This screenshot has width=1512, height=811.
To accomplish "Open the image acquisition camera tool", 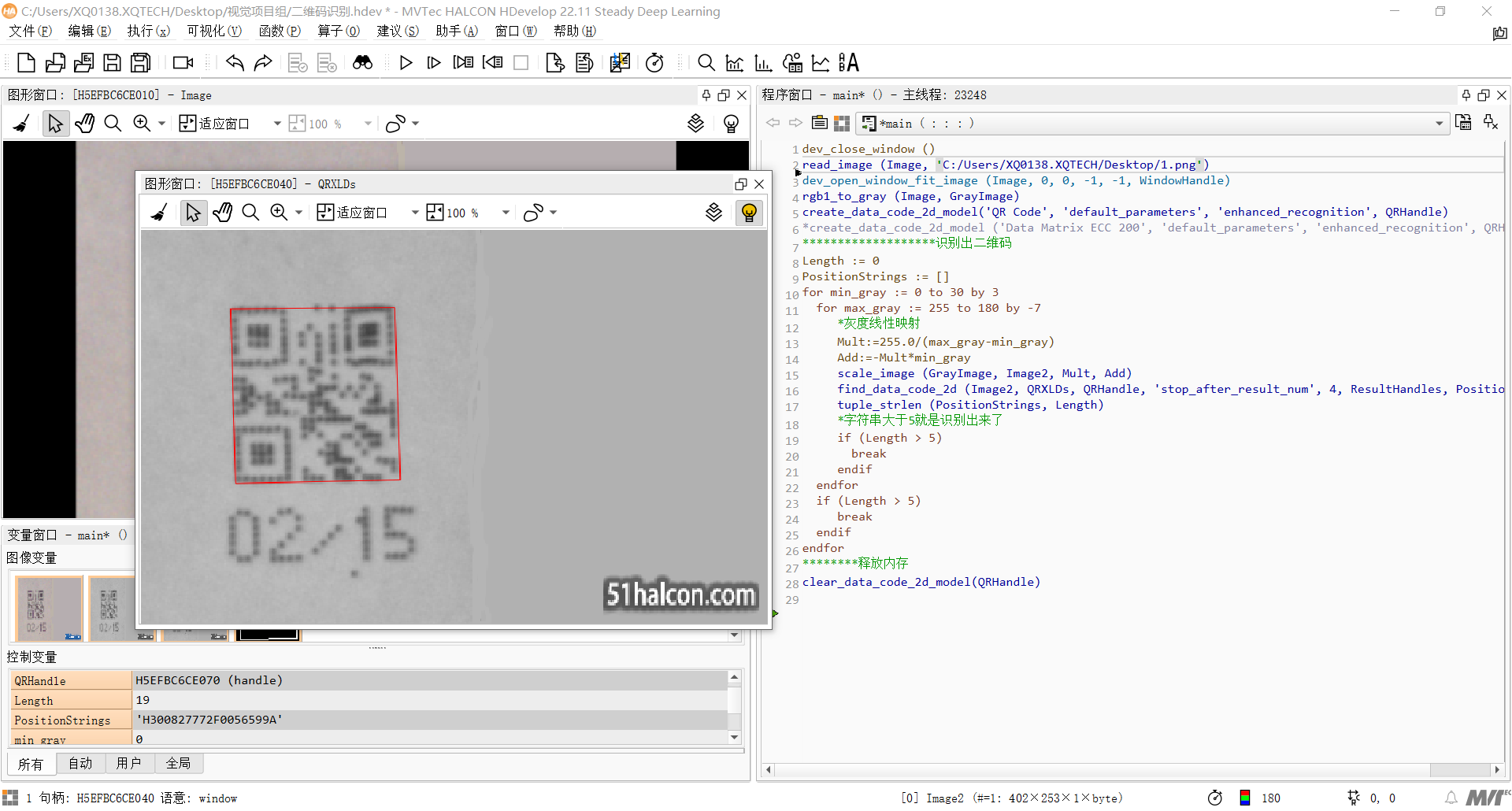I will point(183,63).
